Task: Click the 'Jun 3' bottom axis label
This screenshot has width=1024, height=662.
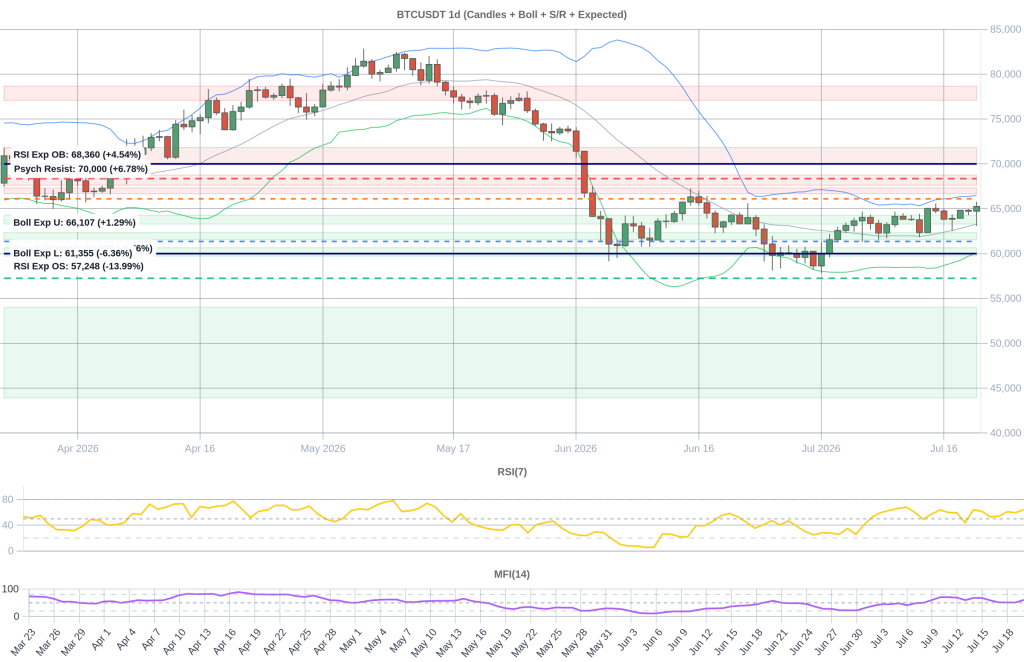Action: point(626,639)
